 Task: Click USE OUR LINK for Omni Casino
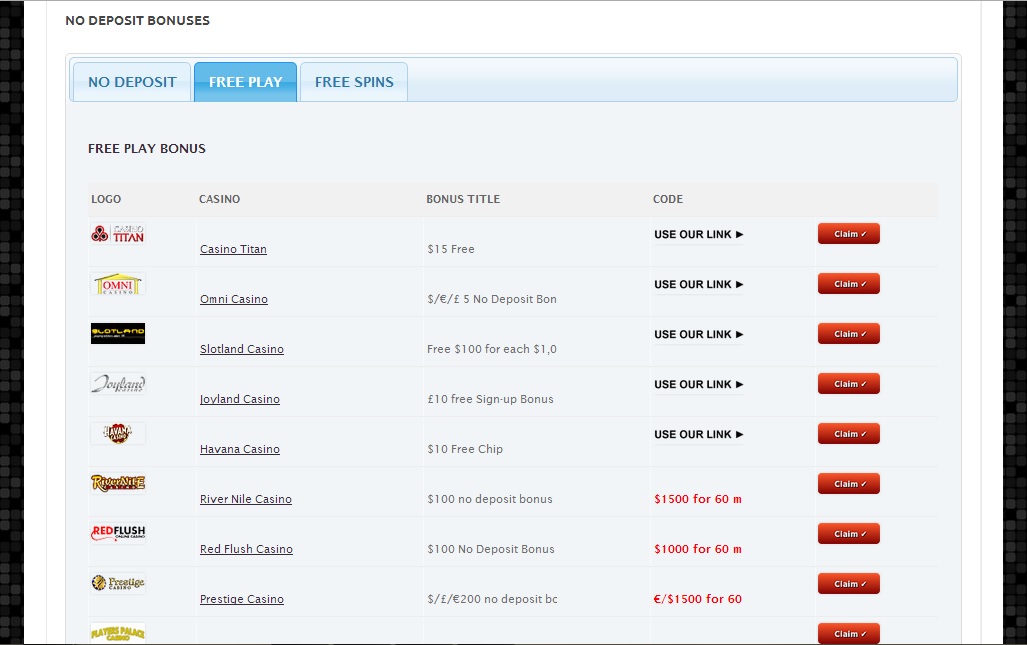point(699,284)
